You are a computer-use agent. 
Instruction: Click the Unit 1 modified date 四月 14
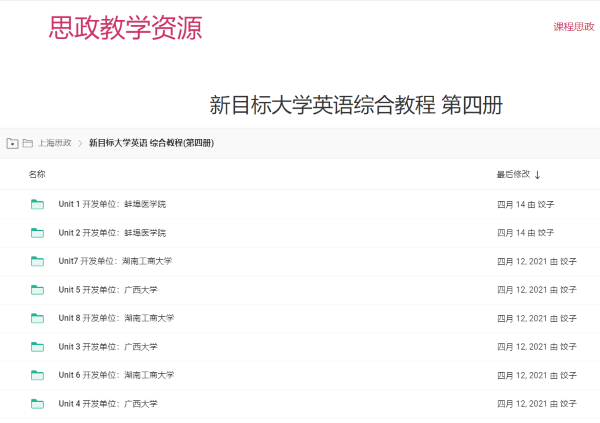click(x=511, y=204)
